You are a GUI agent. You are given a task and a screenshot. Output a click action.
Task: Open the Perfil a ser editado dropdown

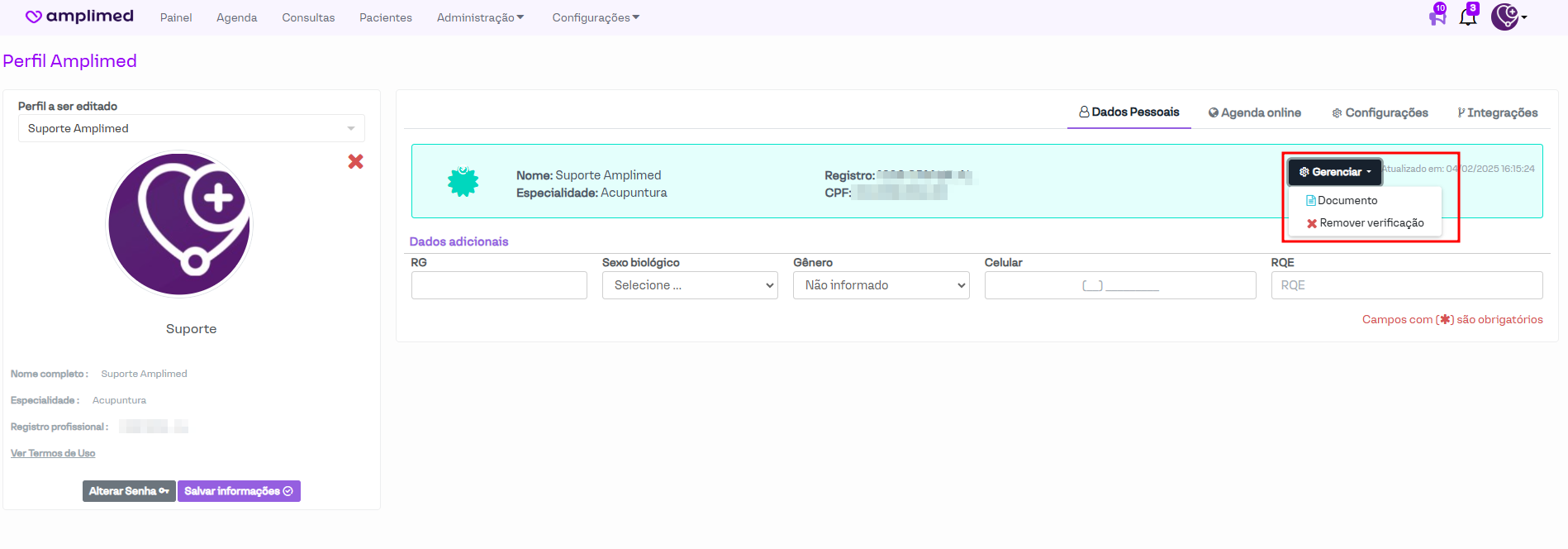[191, 128]
